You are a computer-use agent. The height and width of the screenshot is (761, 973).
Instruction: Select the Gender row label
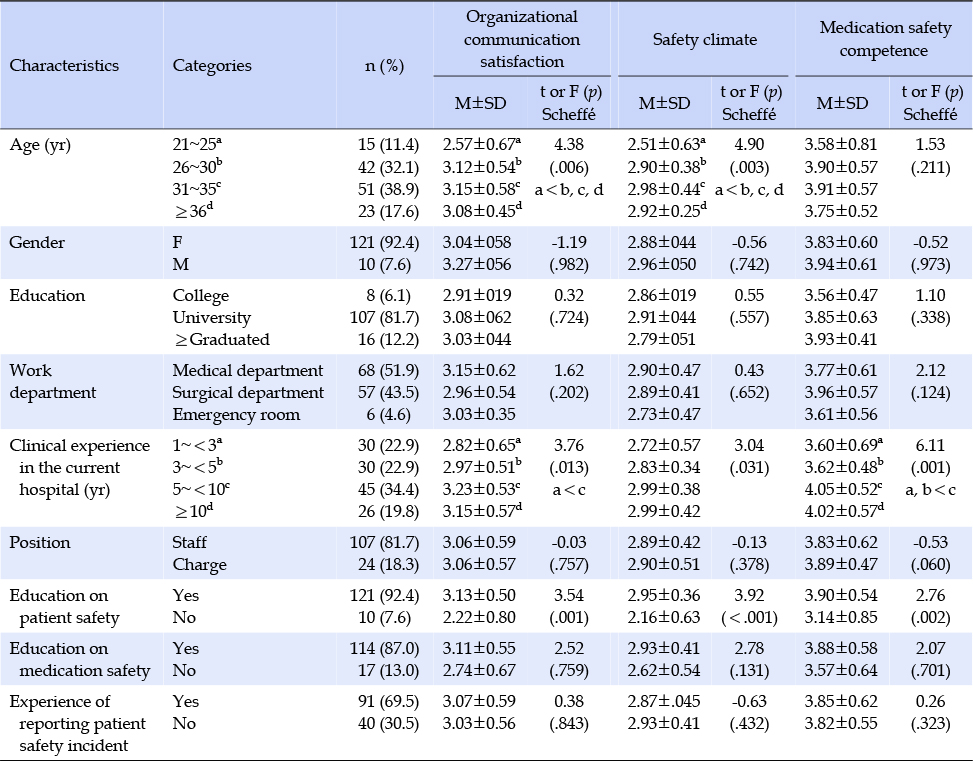35,242
